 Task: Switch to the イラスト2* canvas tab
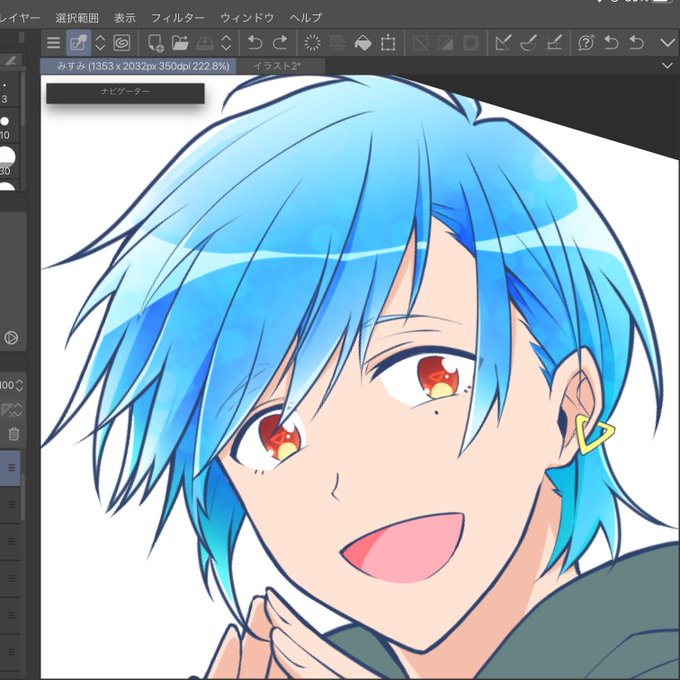[281, 66]
